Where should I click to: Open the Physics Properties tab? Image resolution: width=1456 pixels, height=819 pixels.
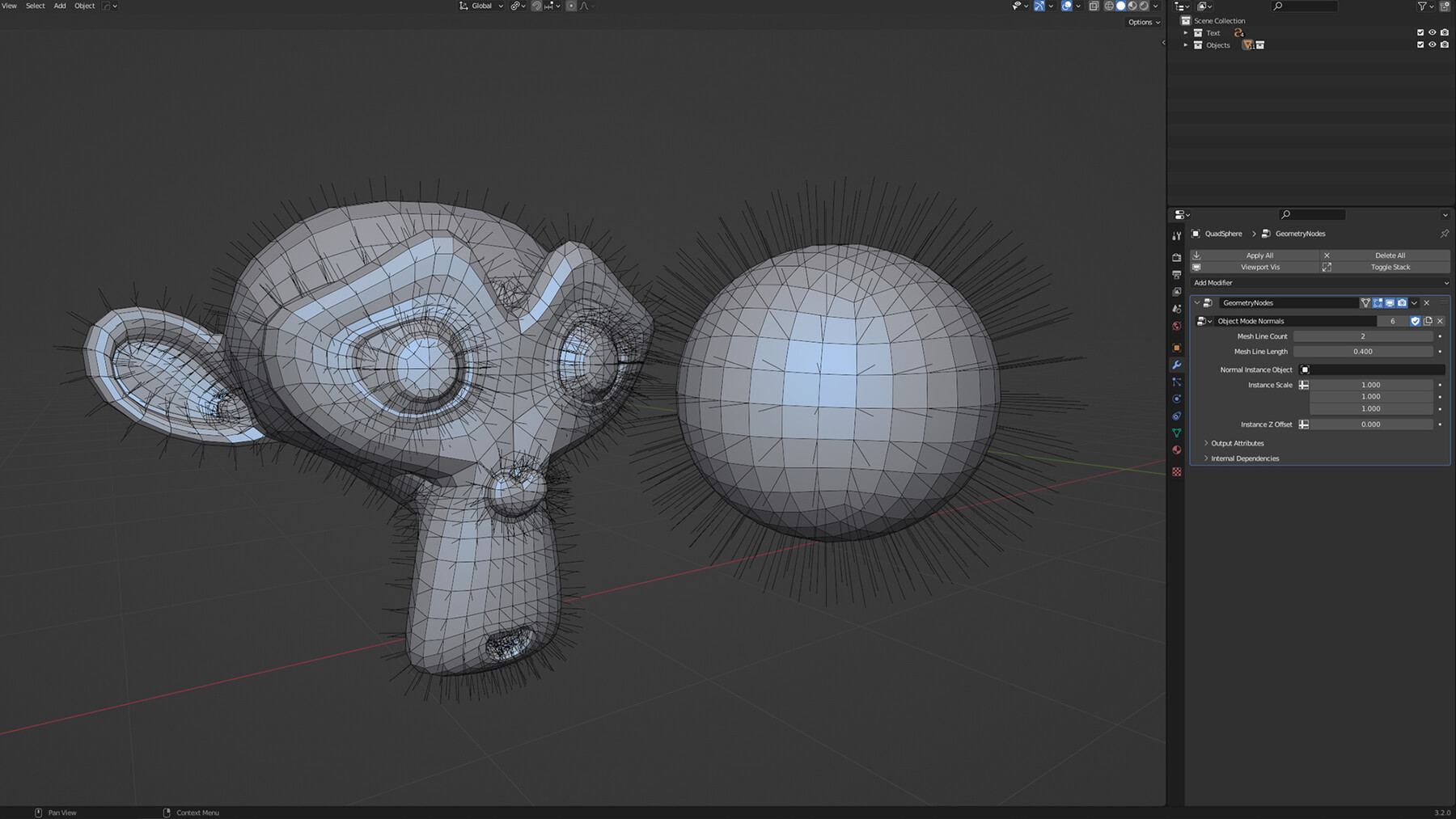click(1177, 399)
